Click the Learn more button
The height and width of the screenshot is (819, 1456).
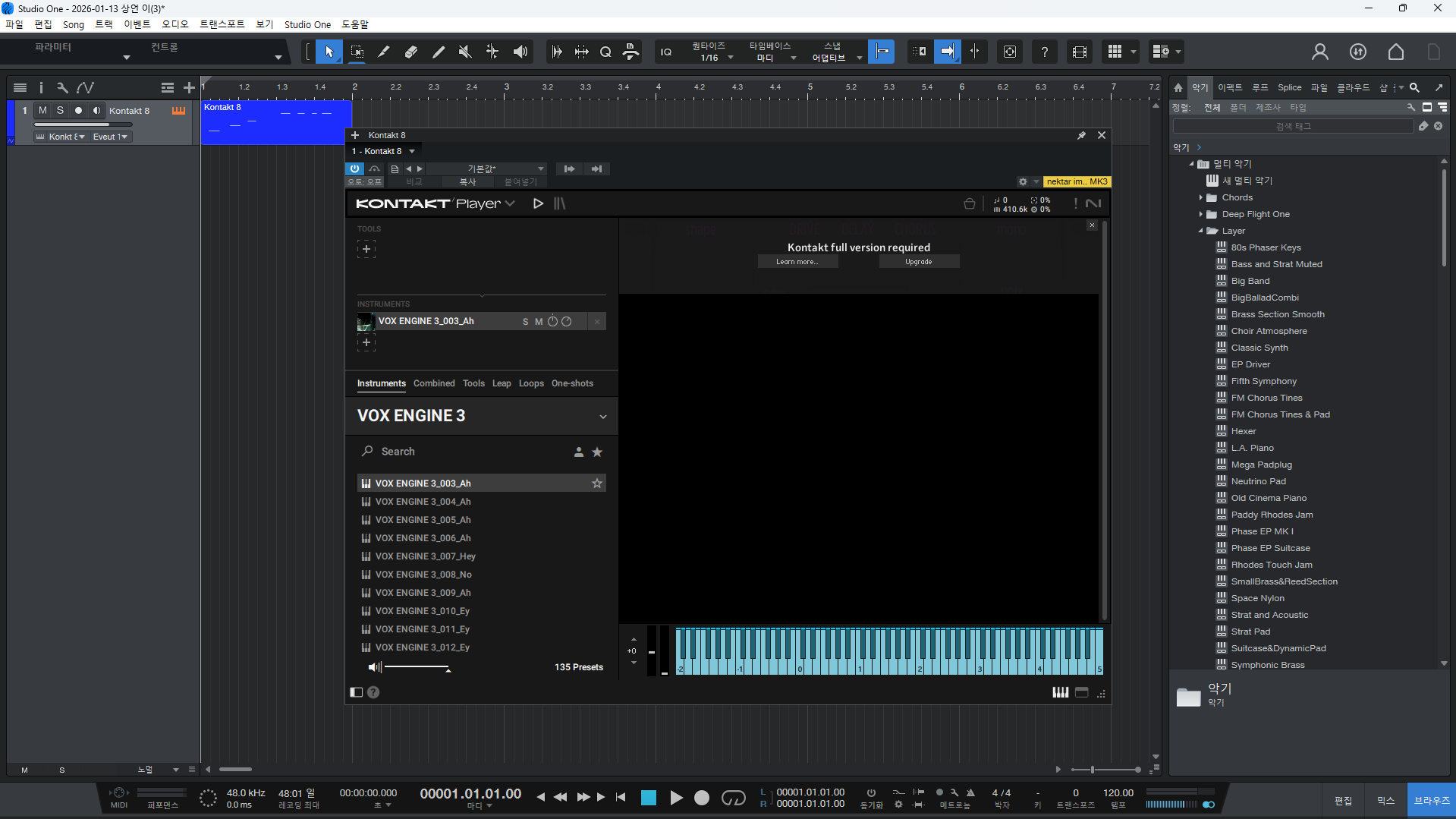coord(797,262)
